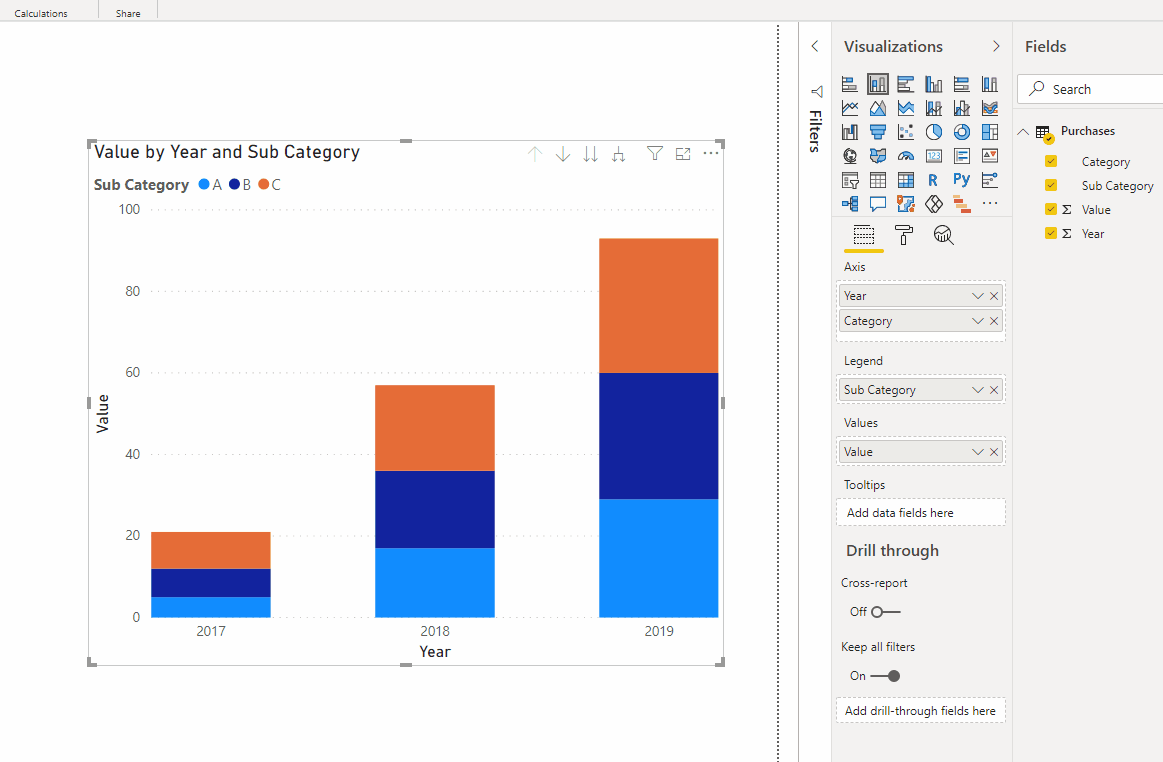
Task: Select the line and clustered column chart visual
Action: click(x=962, y=108)
